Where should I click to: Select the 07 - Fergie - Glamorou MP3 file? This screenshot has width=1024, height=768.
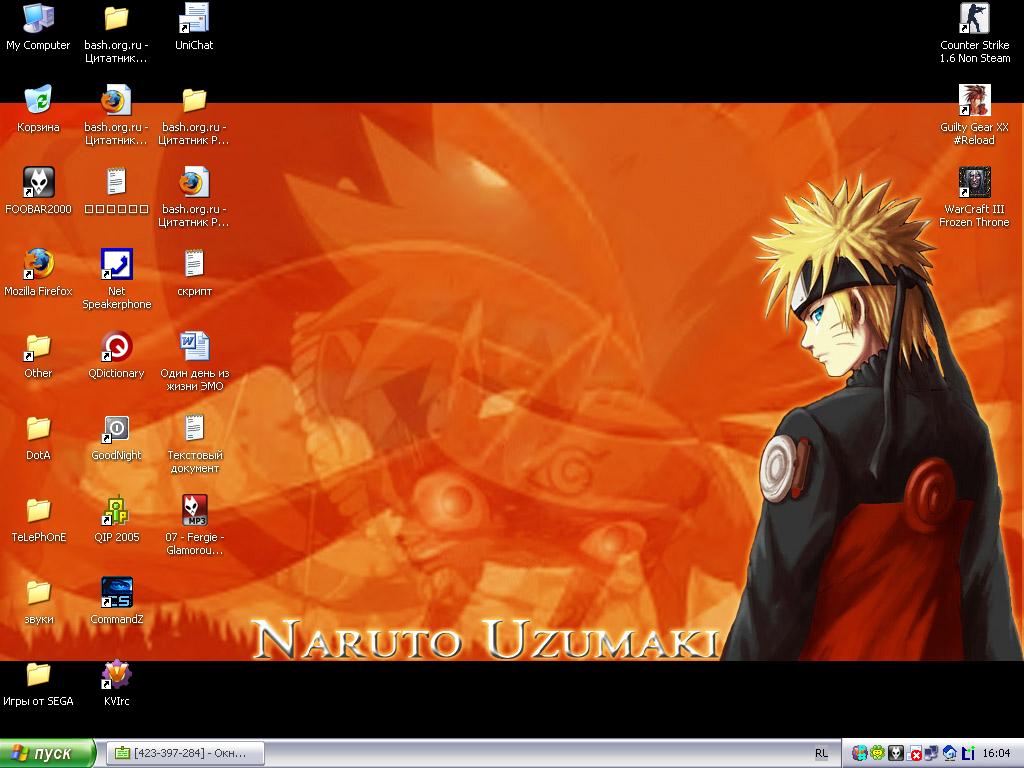(194, 525)
